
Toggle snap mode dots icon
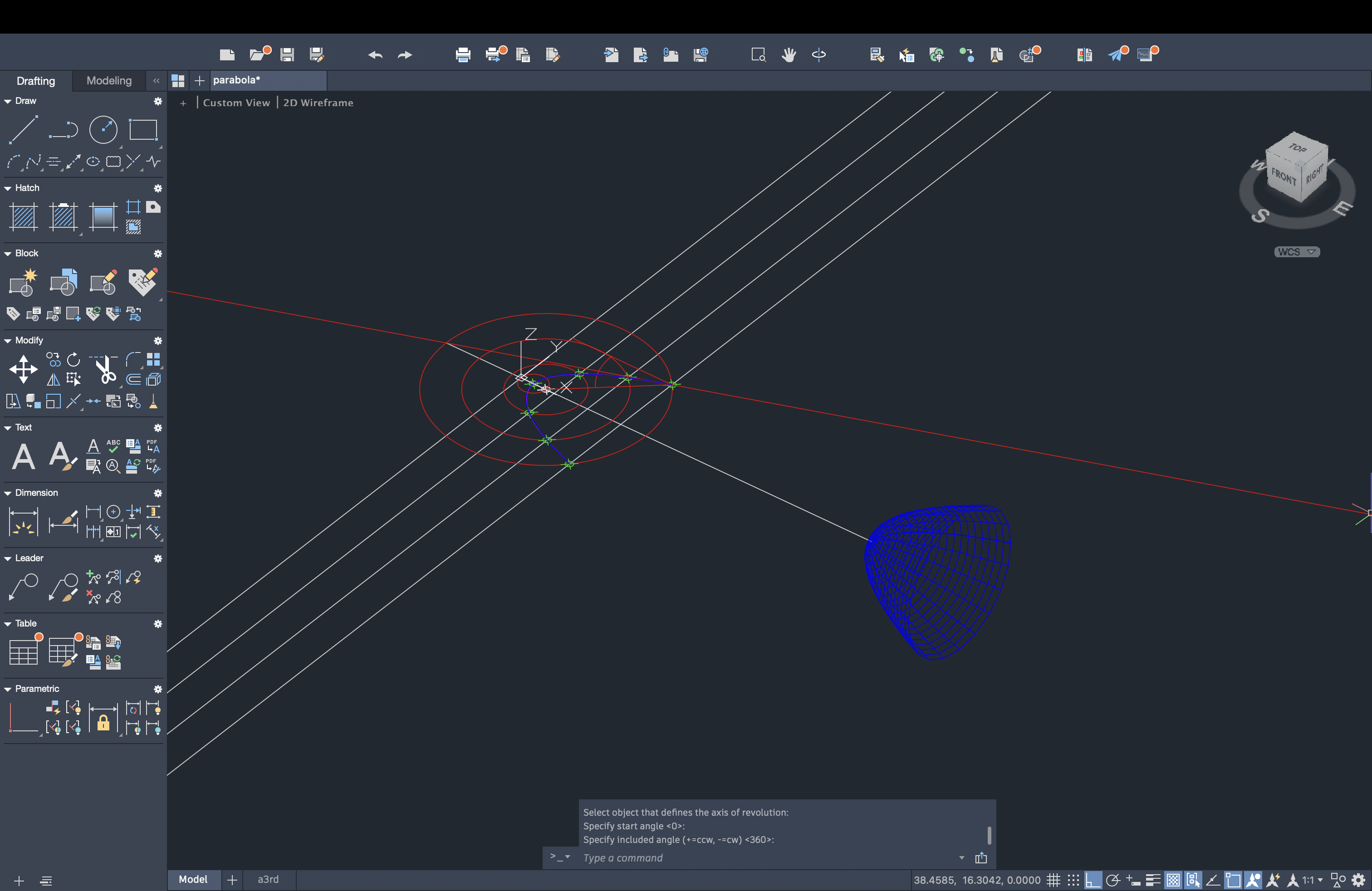(x=1073, y=880)
